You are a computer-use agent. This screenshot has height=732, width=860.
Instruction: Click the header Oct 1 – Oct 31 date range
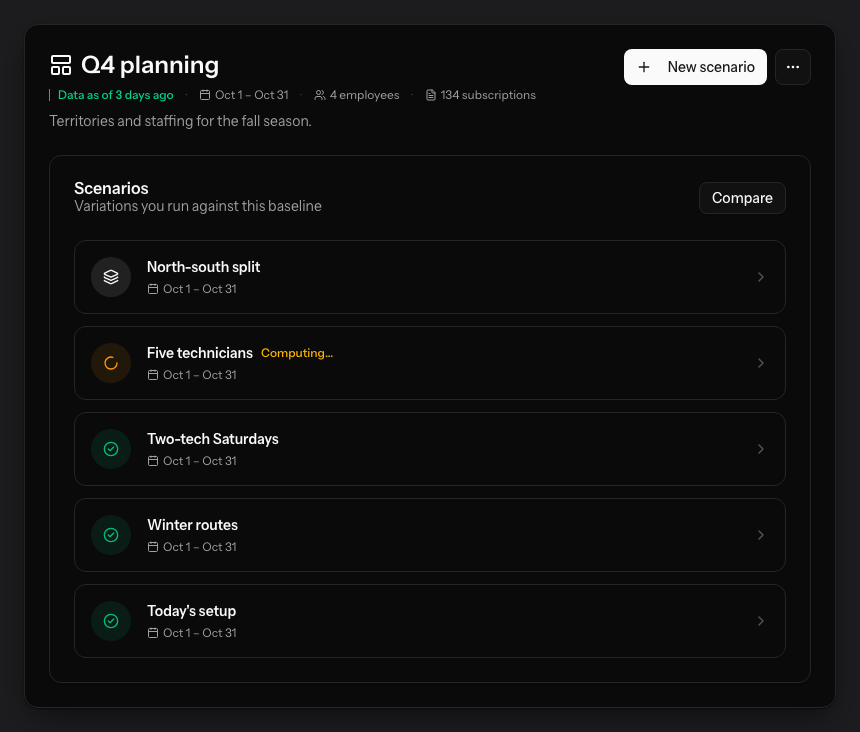coord(252,95)
